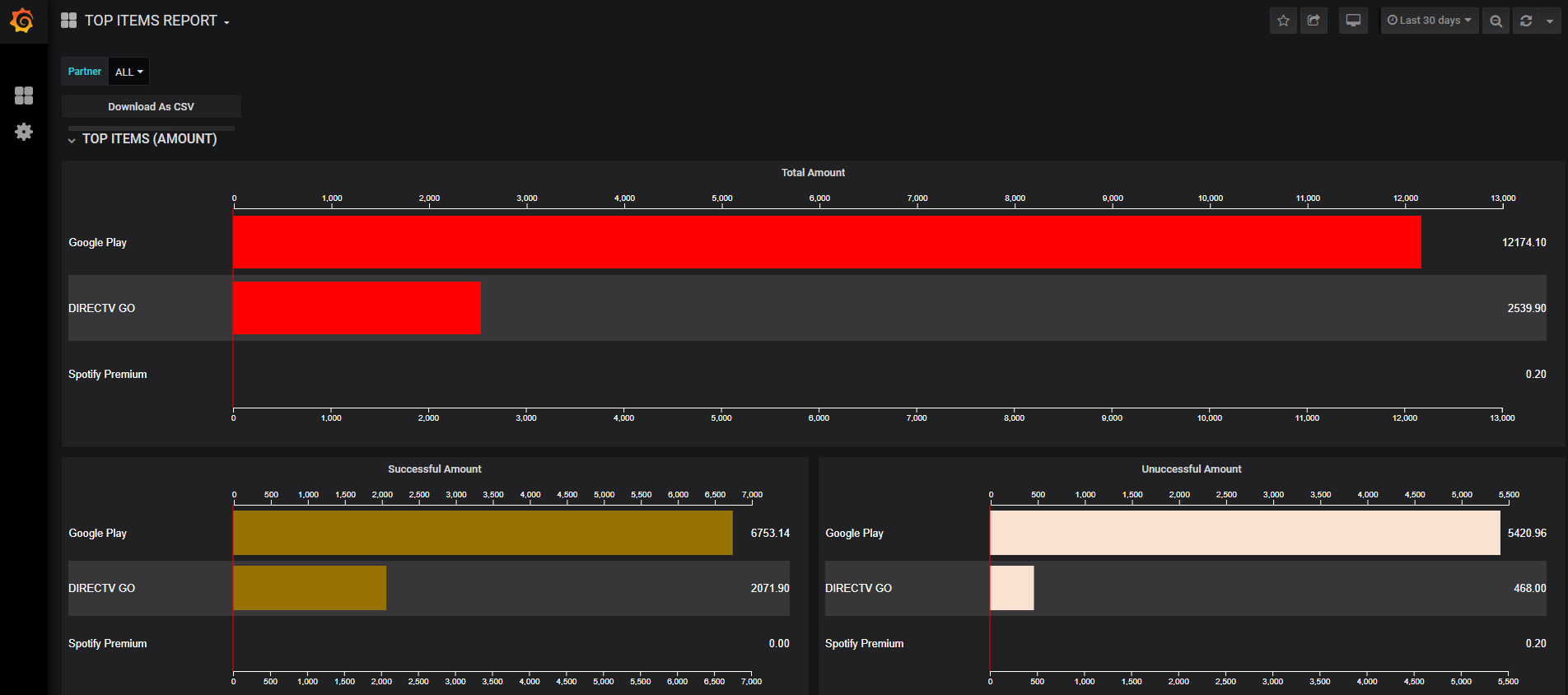Click the Google Play successful amount bar
This screenshot has height=695, width=1568.
pyautogui.click(x=483, y=533)
